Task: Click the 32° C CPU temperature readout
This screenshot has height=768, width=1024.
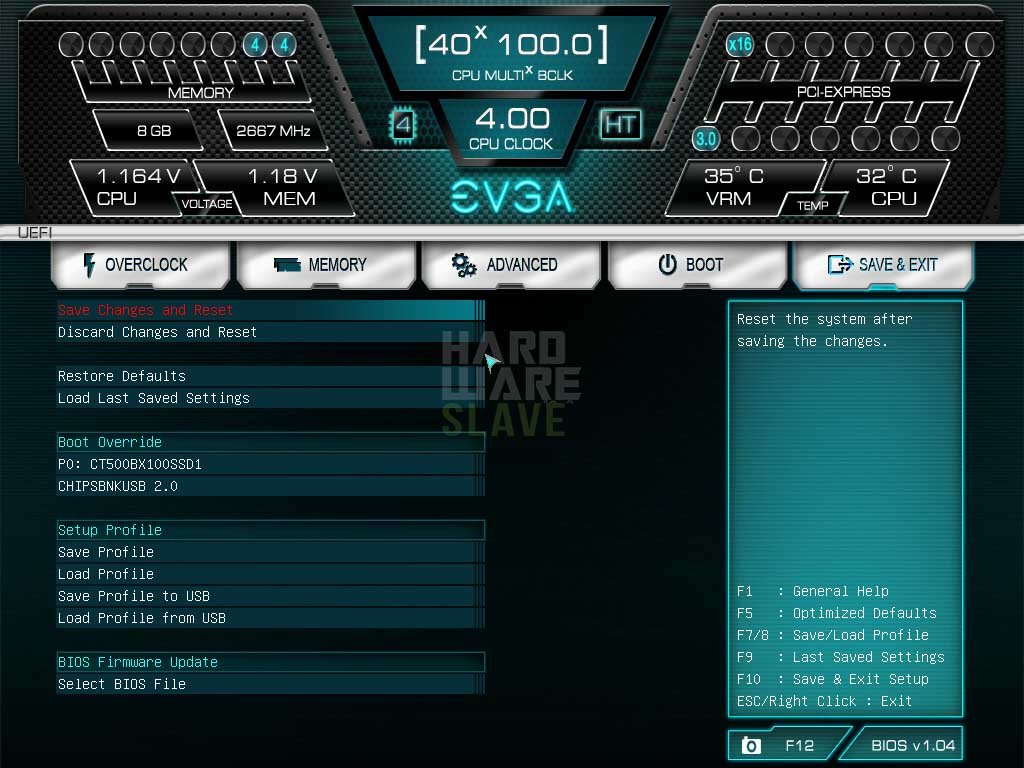Action: click(x=886, y=187)
